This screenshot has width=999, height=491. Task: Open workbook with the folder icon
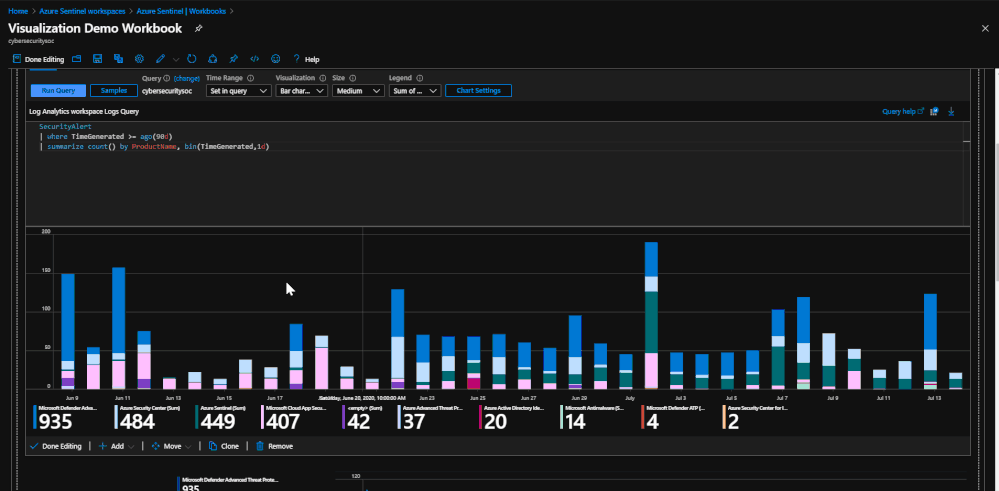pos(76,59)
